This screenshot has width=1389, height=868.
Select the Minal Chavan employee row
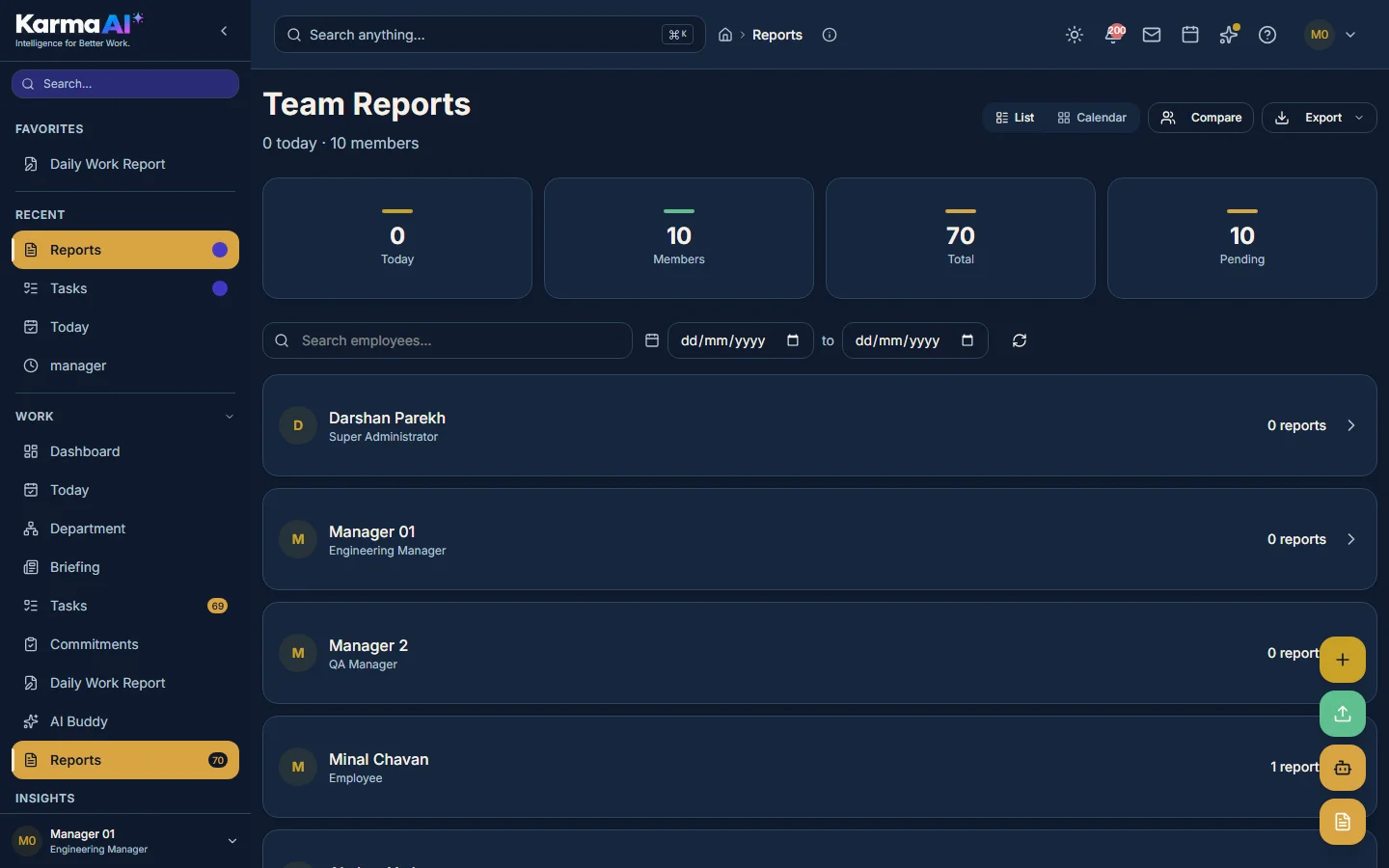[x=820, y=767]
